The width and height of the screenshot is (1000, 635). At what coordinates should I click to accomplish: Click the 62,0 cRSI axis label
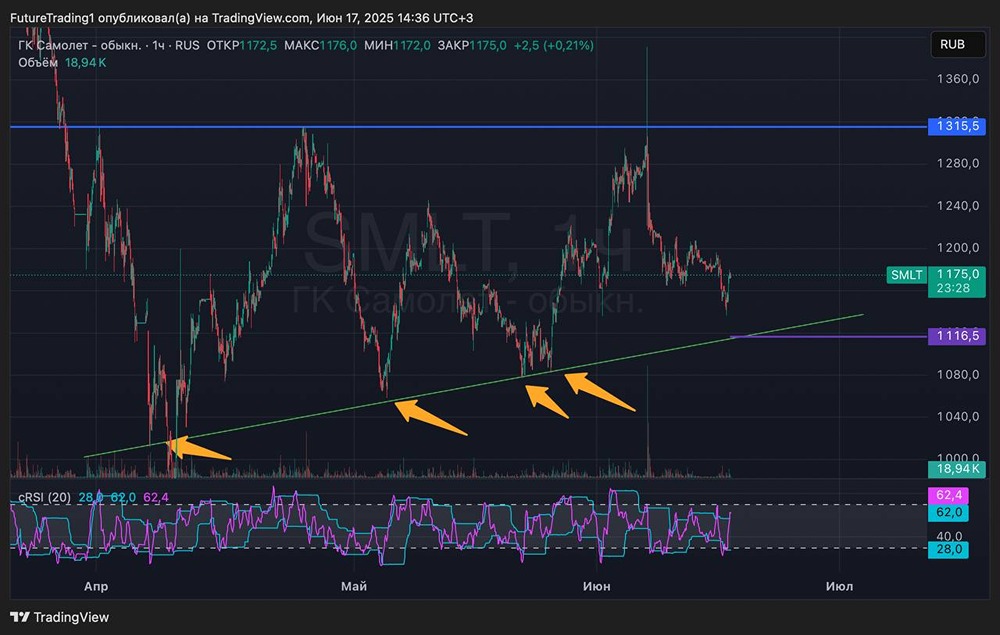coord(948,513)
